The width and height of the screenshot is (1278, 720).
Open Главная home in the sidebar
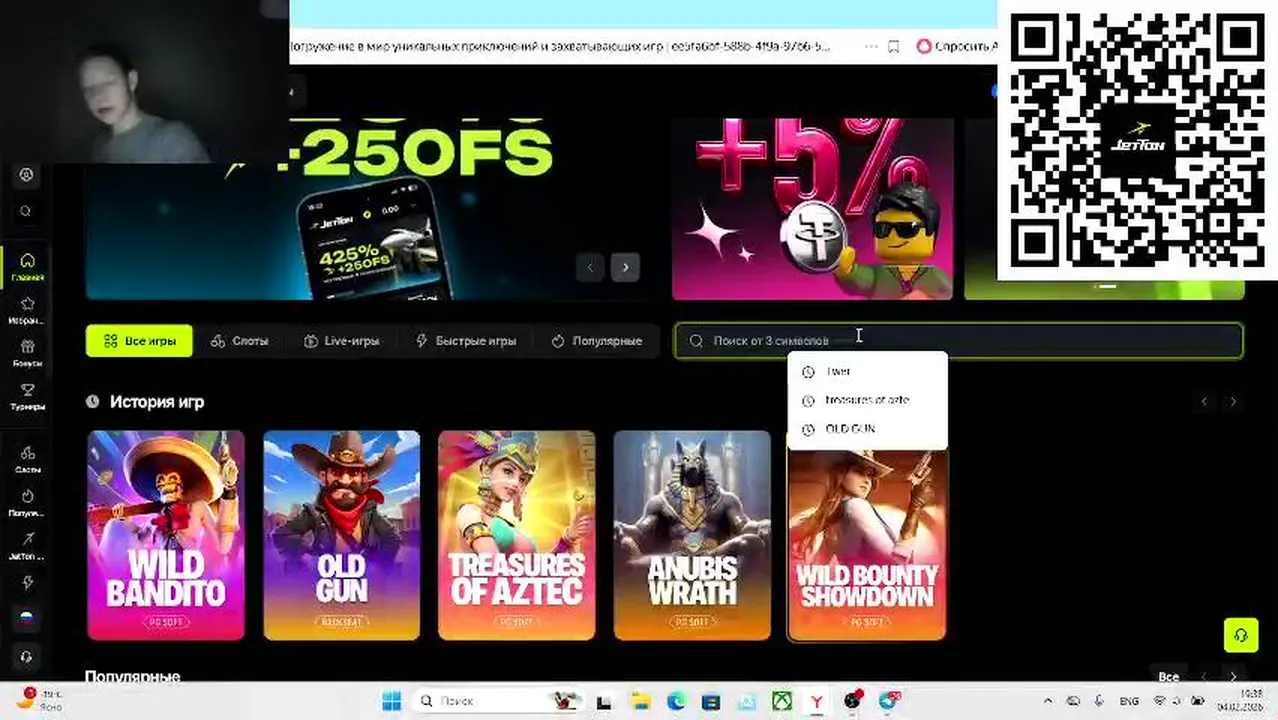[27, 267]
